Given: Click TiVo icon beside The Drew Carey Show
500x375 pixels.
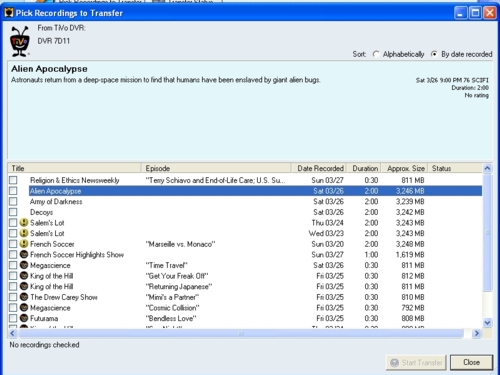Looking at the screenshot, I should tap(24, 297).
